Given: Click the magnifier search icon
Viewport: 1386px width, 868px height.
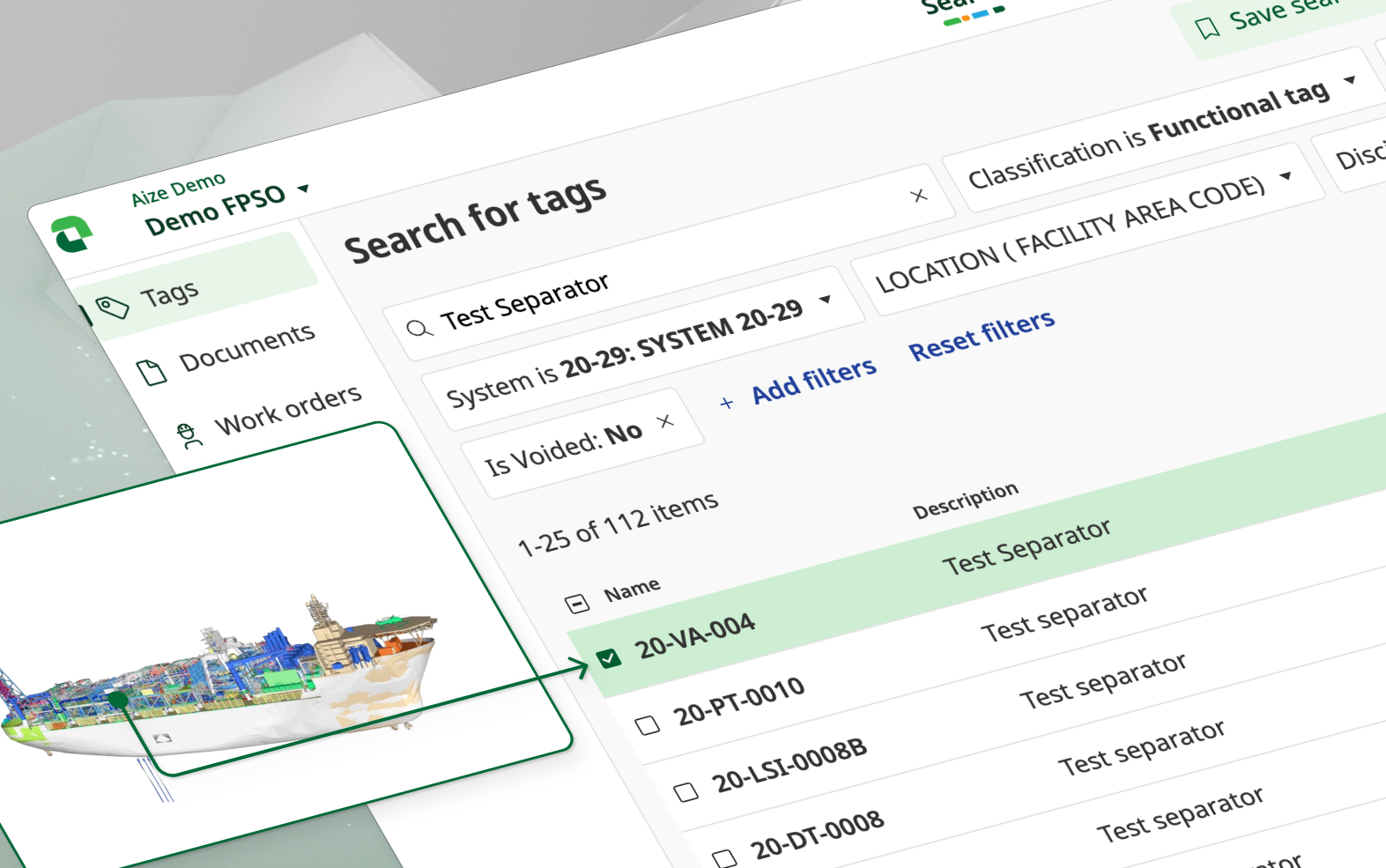Looking at the screenshot, I should [x=419, y=329].
